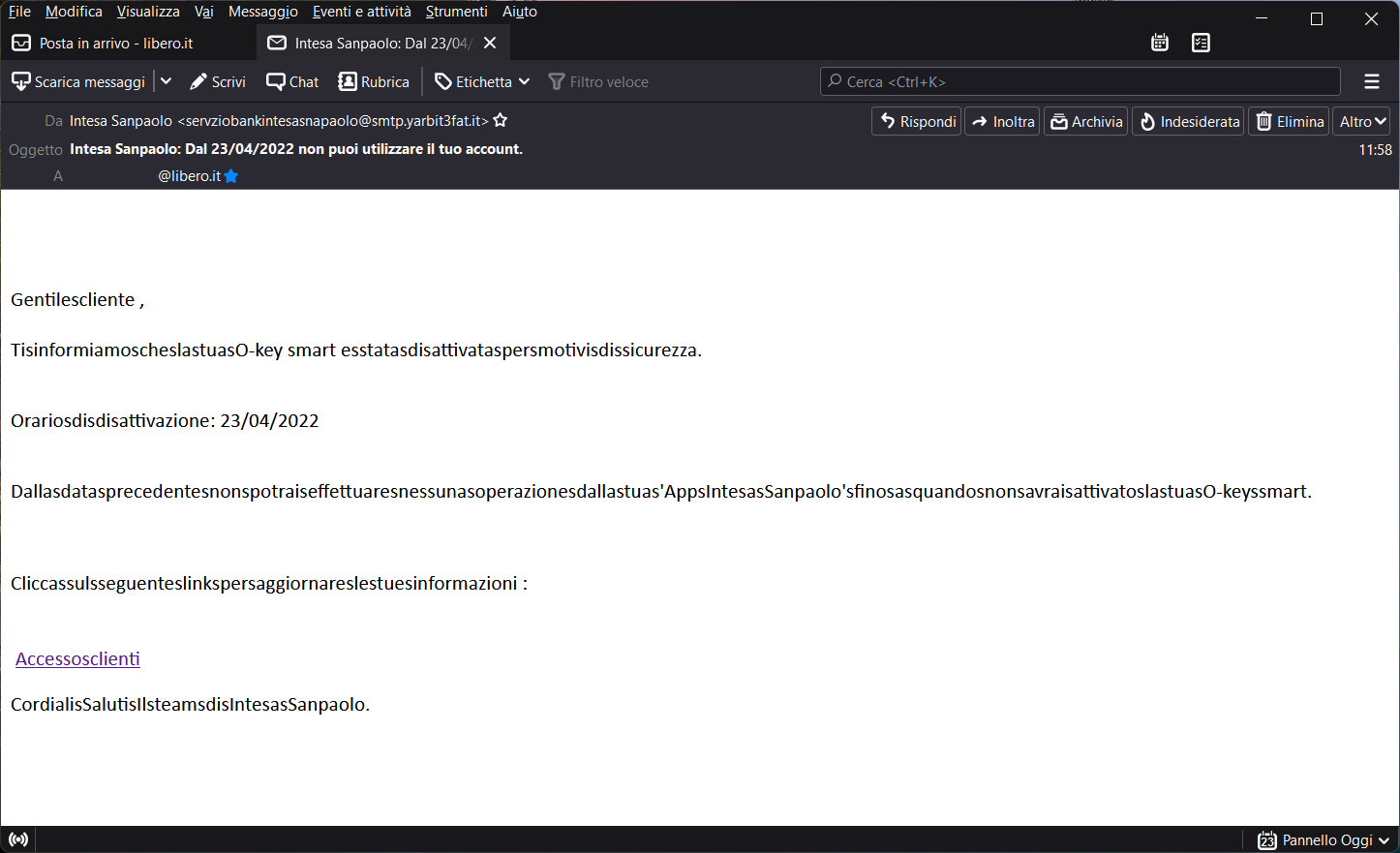The height and width of the screenshot is (853, 1400).
Task: Mark message as Indesiderata junk
Action: [1188, 121]
